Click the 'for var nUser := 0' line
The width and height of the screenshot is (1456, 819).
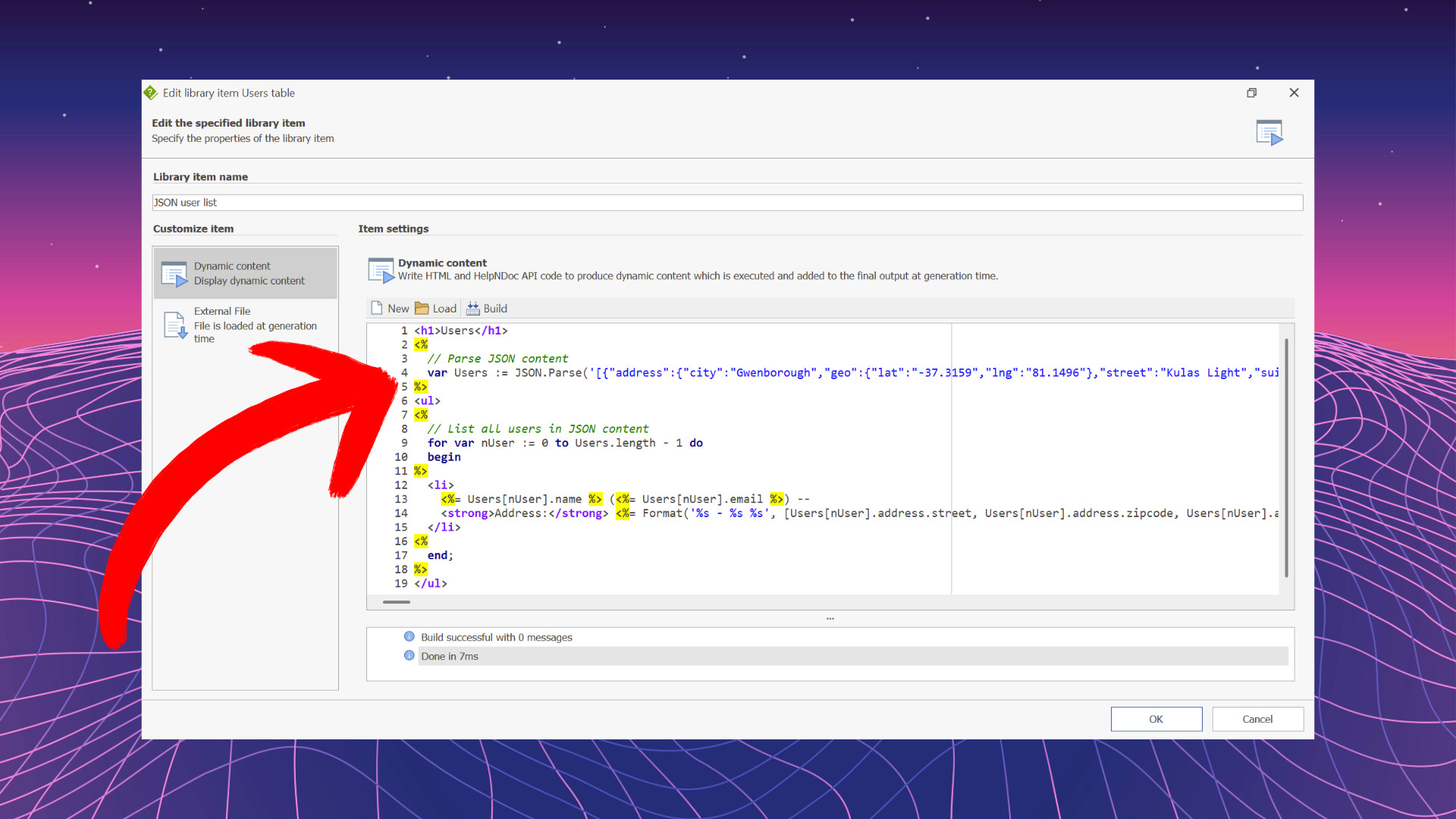pos(565,443)
